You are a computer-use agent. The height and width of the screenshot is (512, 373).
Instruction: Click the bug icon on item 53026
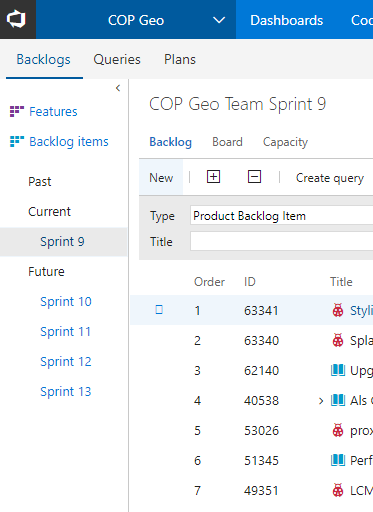pyautogui.click(x=338, y=430)
